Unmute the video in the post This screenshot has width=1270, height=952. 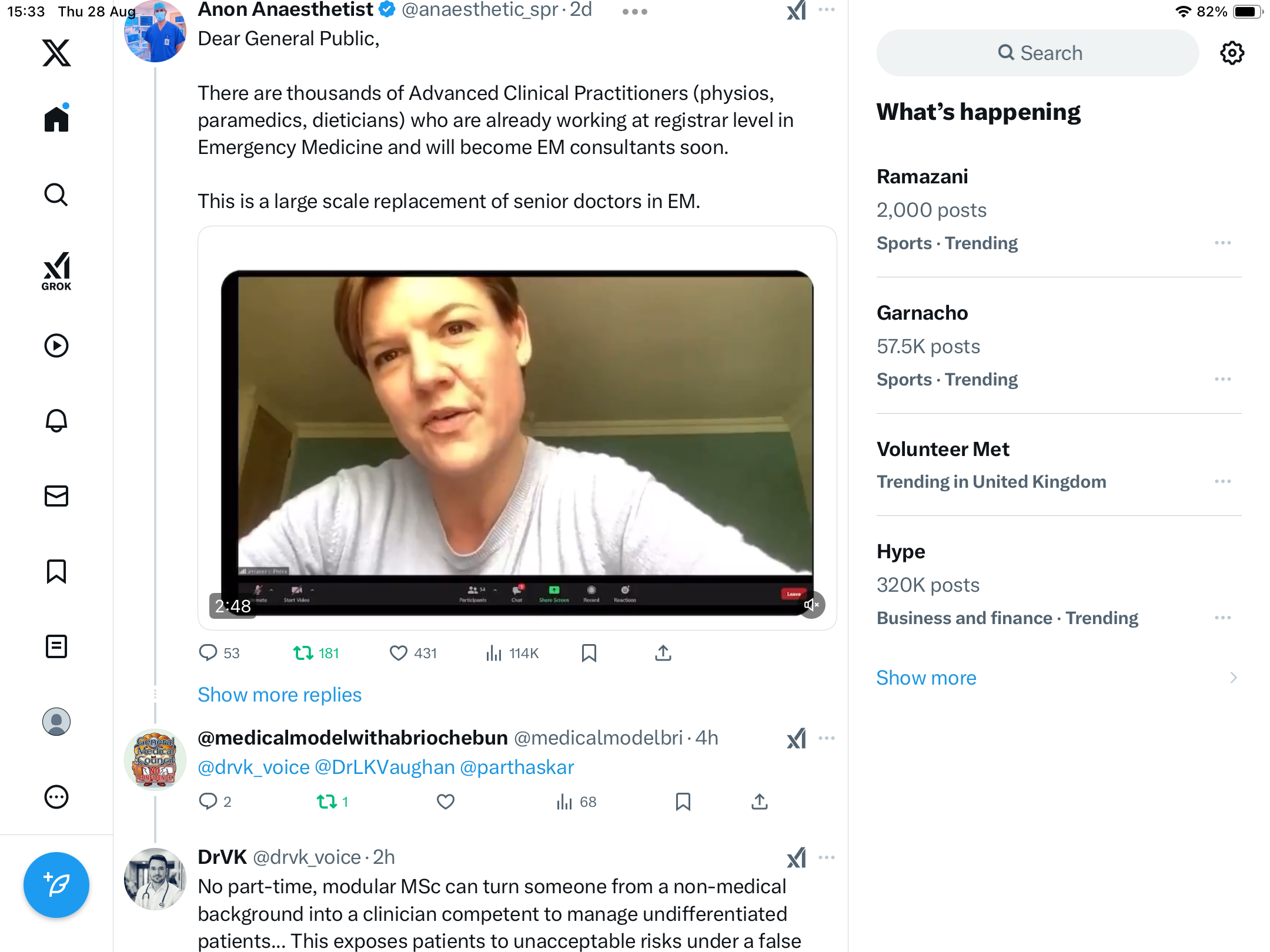(x=811, y=605)
